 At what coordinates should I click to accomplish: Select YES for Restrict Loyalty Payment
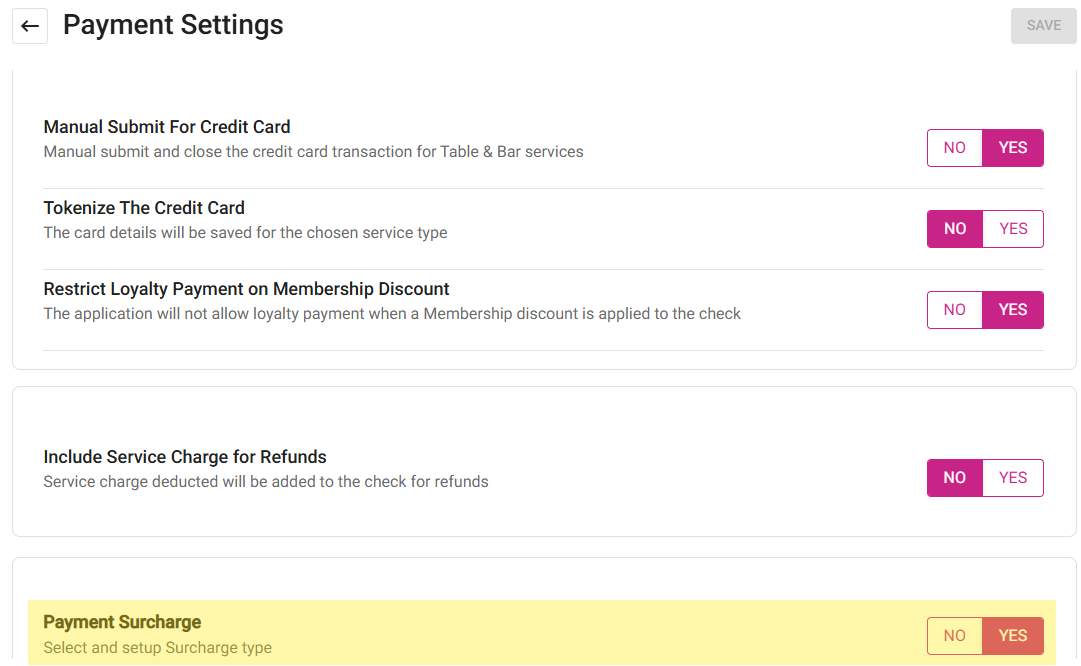click(1013, 310)
